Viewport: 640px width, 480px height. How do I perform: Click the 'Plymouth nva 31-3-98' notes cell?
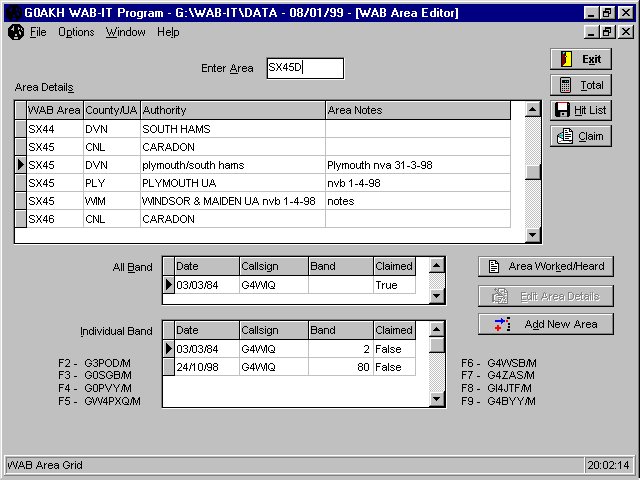(x=418, y=165)
